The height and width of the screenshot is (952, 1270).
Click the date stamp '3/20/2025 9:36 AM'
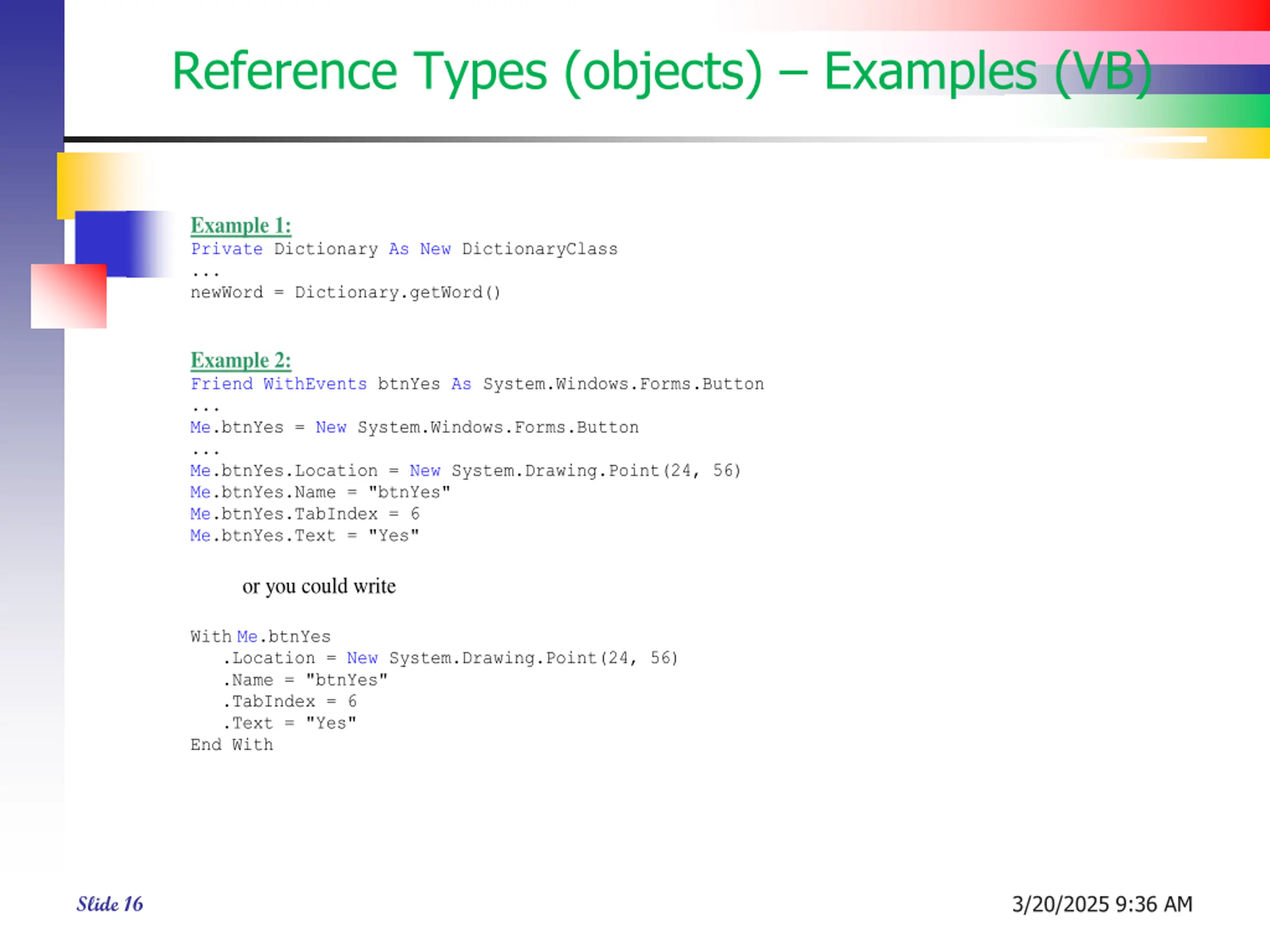tap(1102, 904)
